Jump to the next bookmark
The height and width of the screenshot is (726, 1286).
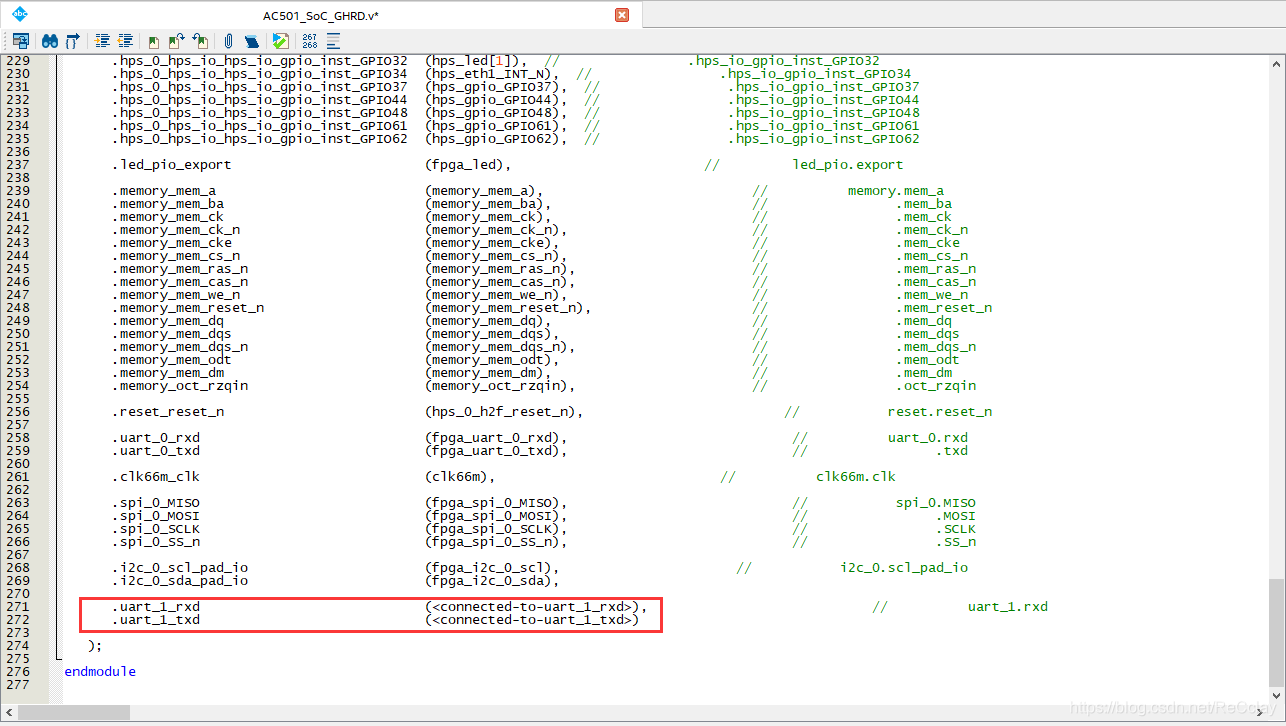(x=177, y=41)
